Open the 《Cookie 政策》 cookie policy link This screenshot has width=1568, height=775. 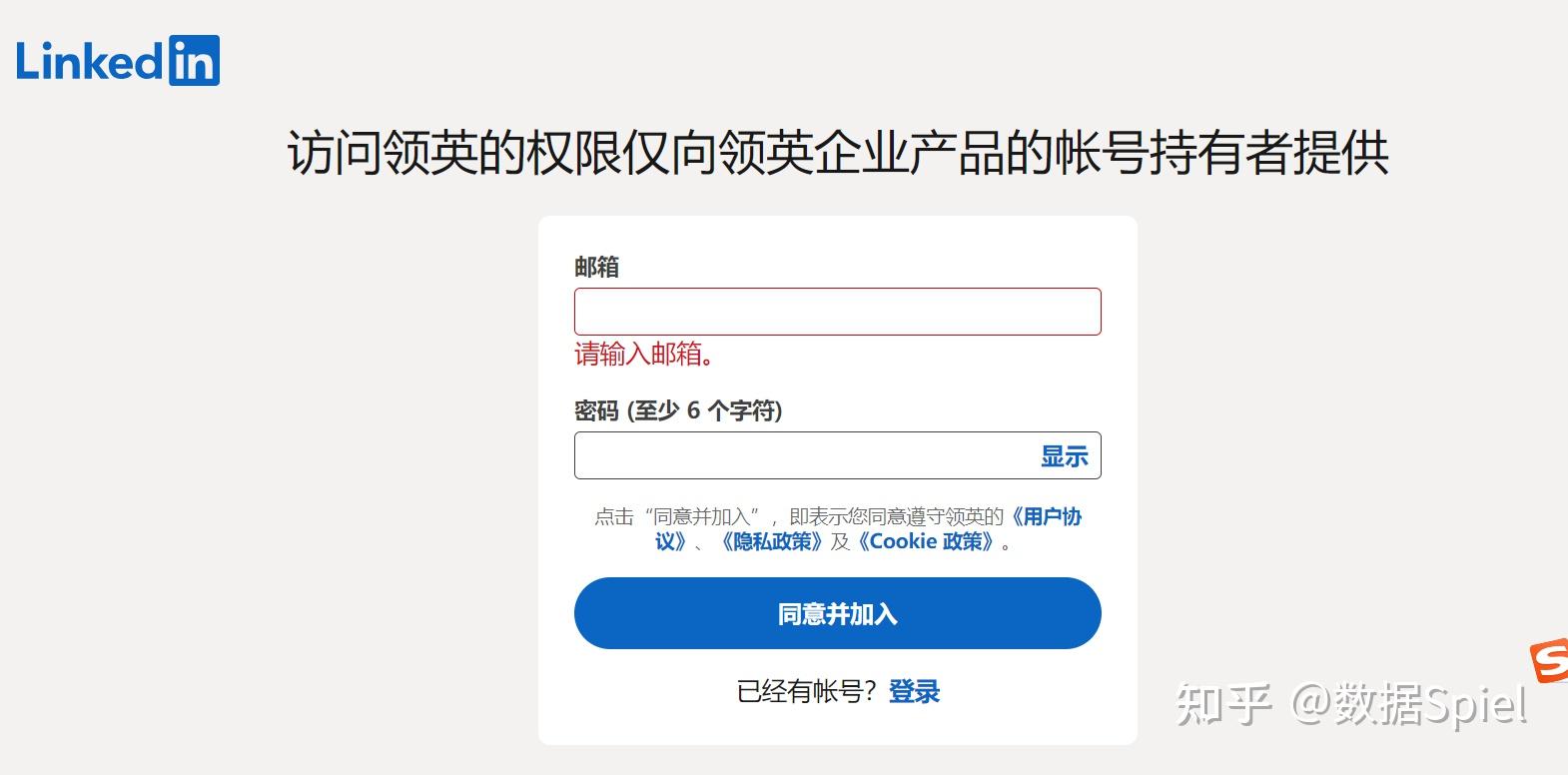point(927,541)
